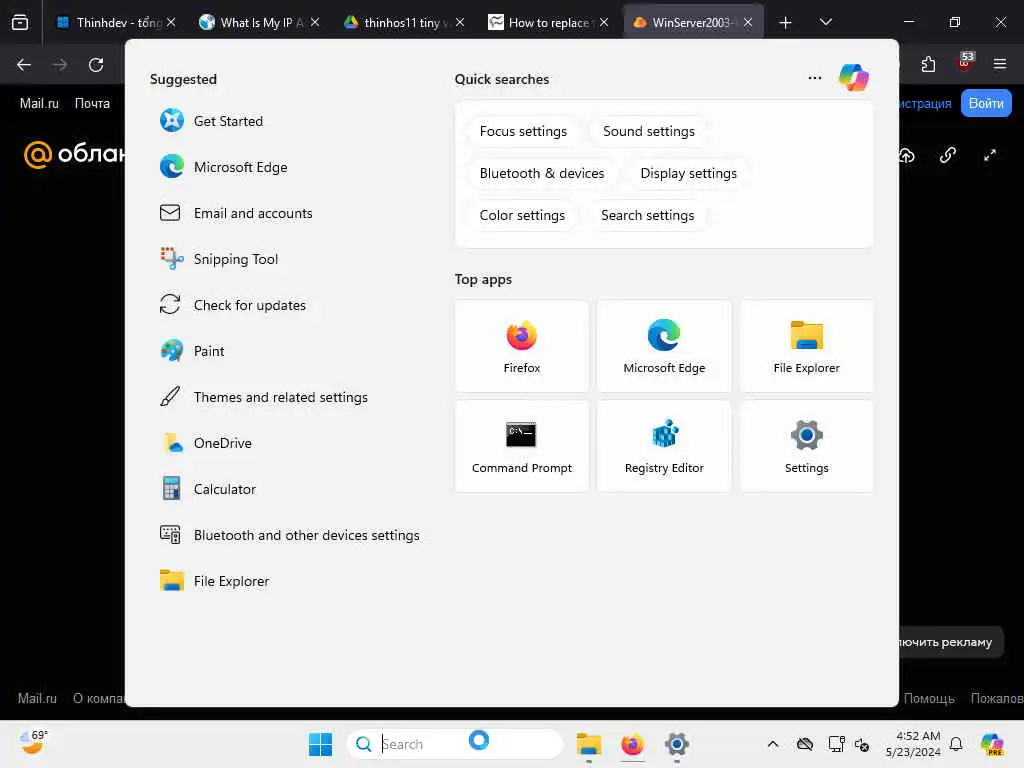
Task: Click Войти login button
Action: click(x=986, y=103)
